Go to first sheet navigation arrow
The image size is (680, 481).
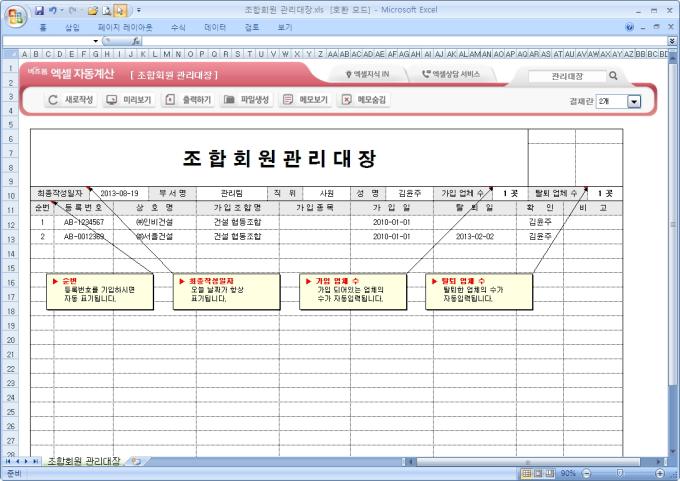point(8,461)
